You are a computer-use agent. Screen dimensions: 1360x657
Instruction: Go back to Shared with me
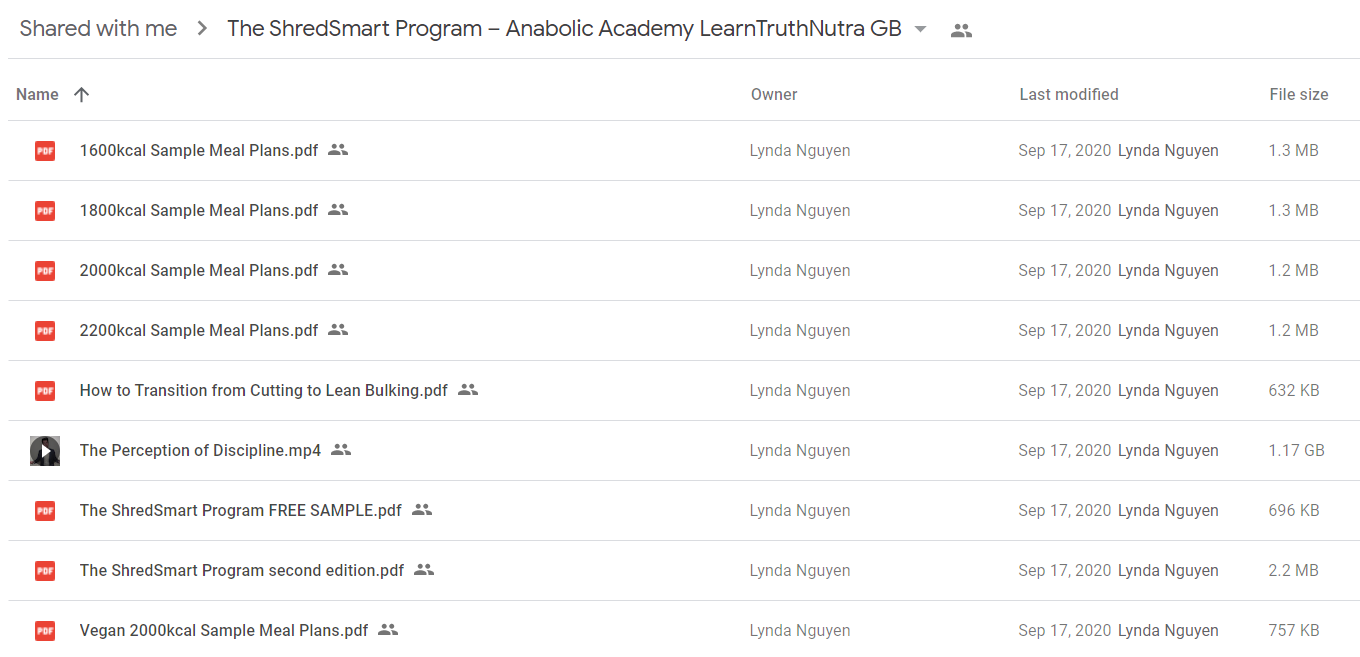[x=98, y=29]
